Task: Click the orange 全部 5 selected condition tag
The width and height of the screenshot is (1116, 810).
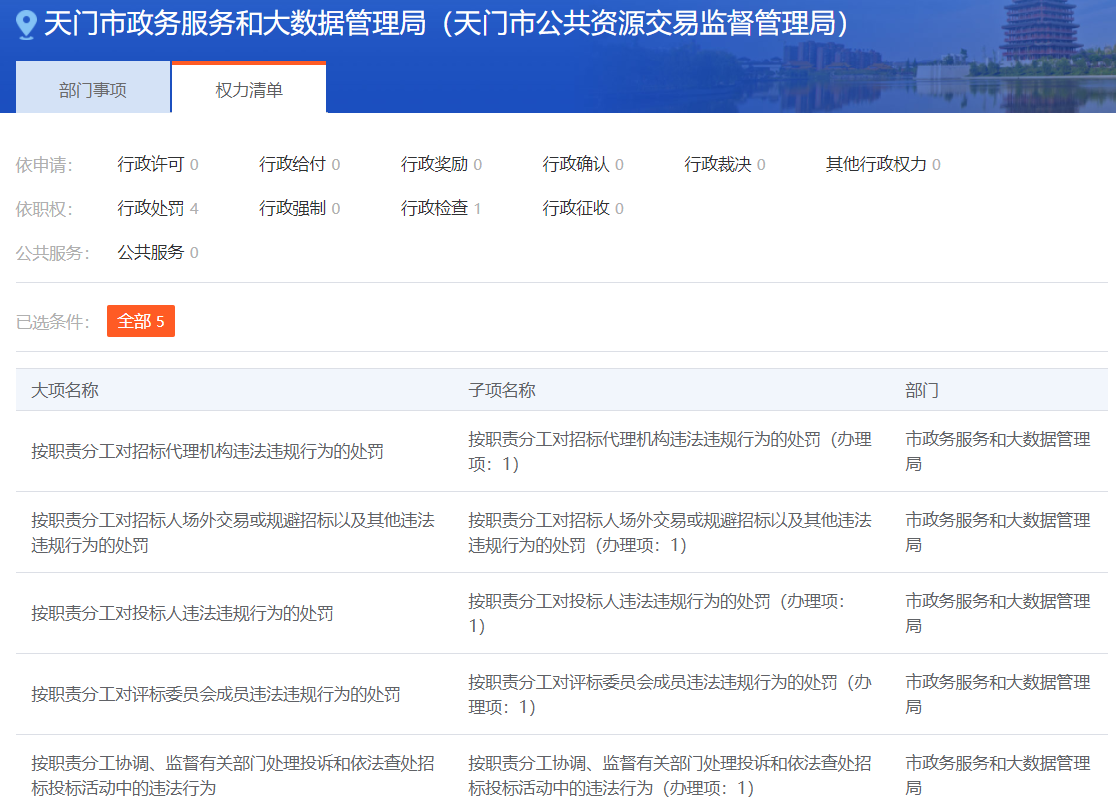Action: point(141,321)
